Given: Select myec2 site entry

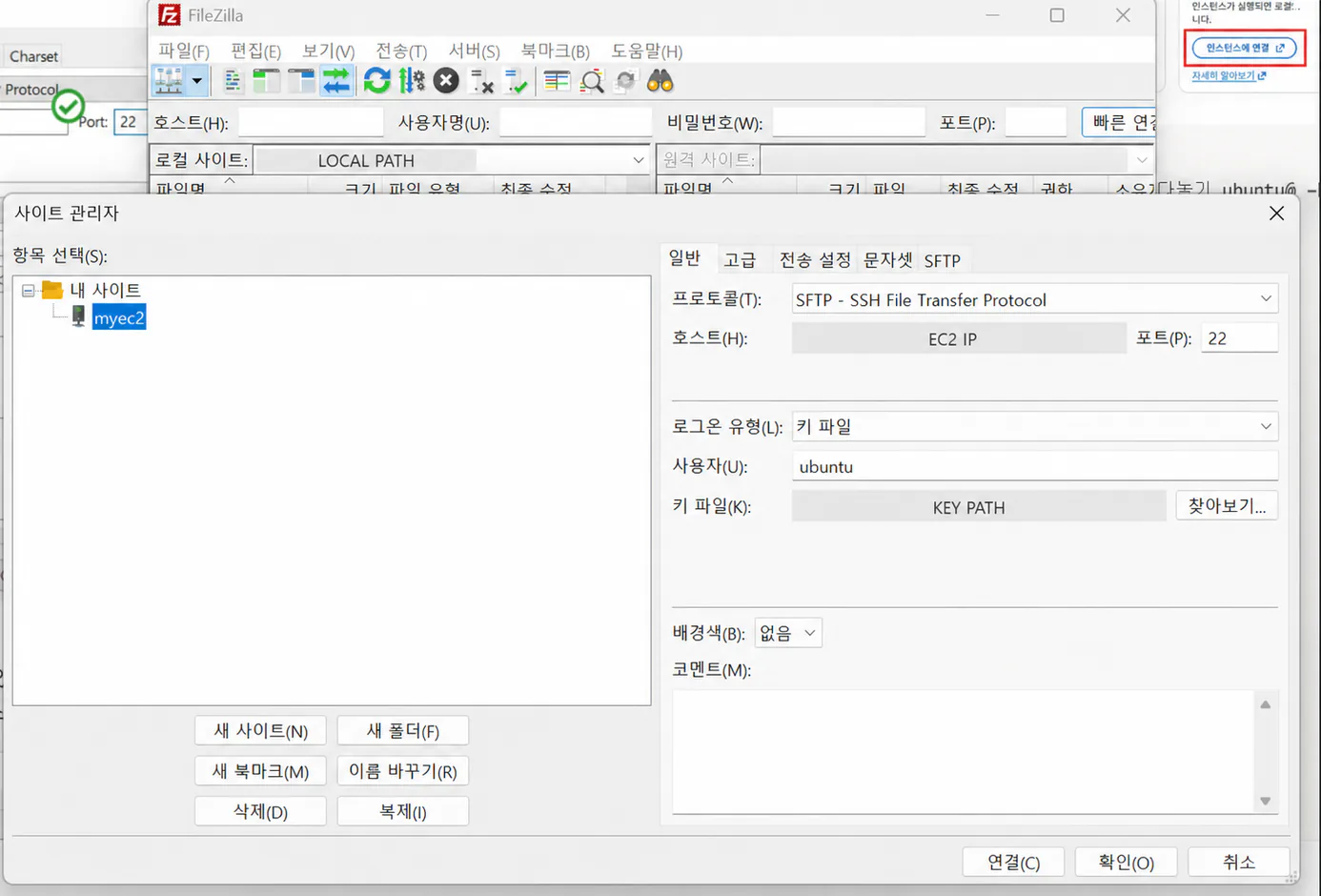Looking at the screenshot, I should (119, 317).
